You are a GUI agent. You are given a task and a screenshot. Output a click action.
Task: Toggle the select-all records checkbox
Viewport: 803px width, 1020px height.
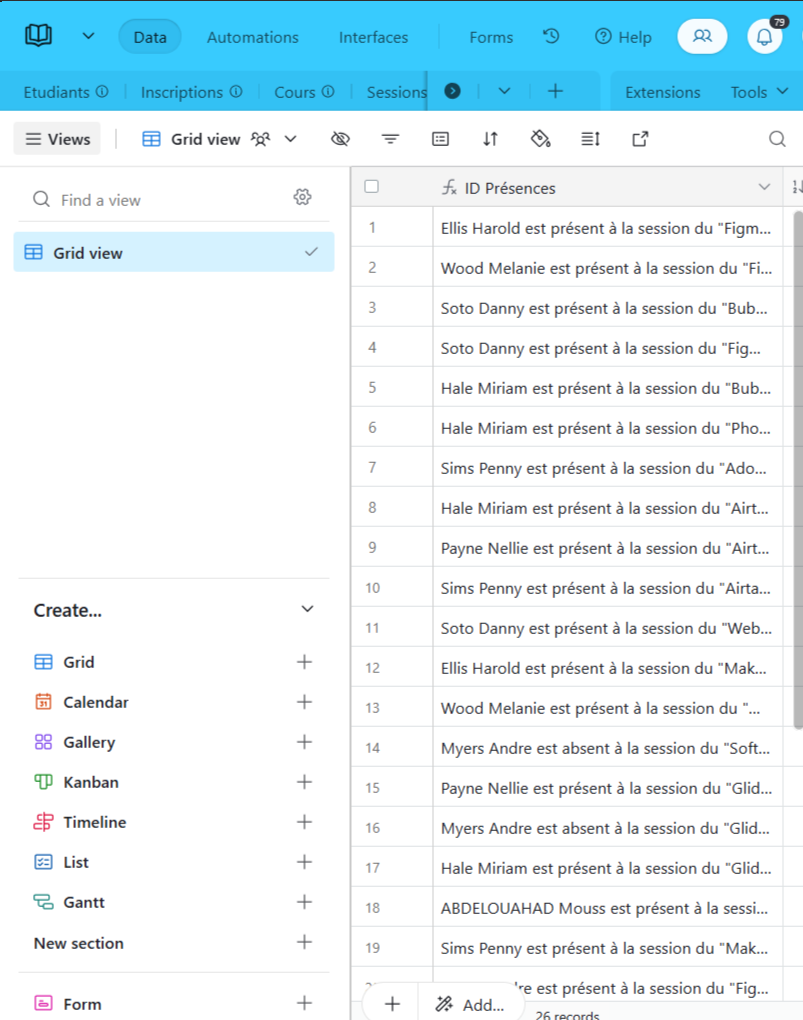coord(372,187)
